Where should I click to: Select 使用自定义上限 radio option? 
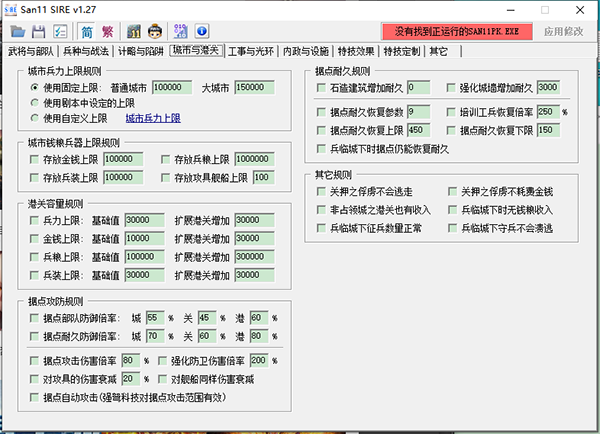tap(34, 118)
